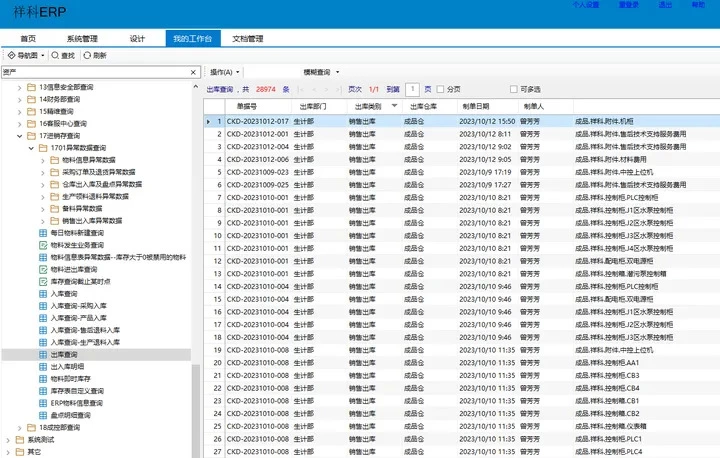This screenshot has height=458, width=720.
Task: Open the 物料发生业务查询 green report icon
Action: pyautogui.click(x=43, y=245)
